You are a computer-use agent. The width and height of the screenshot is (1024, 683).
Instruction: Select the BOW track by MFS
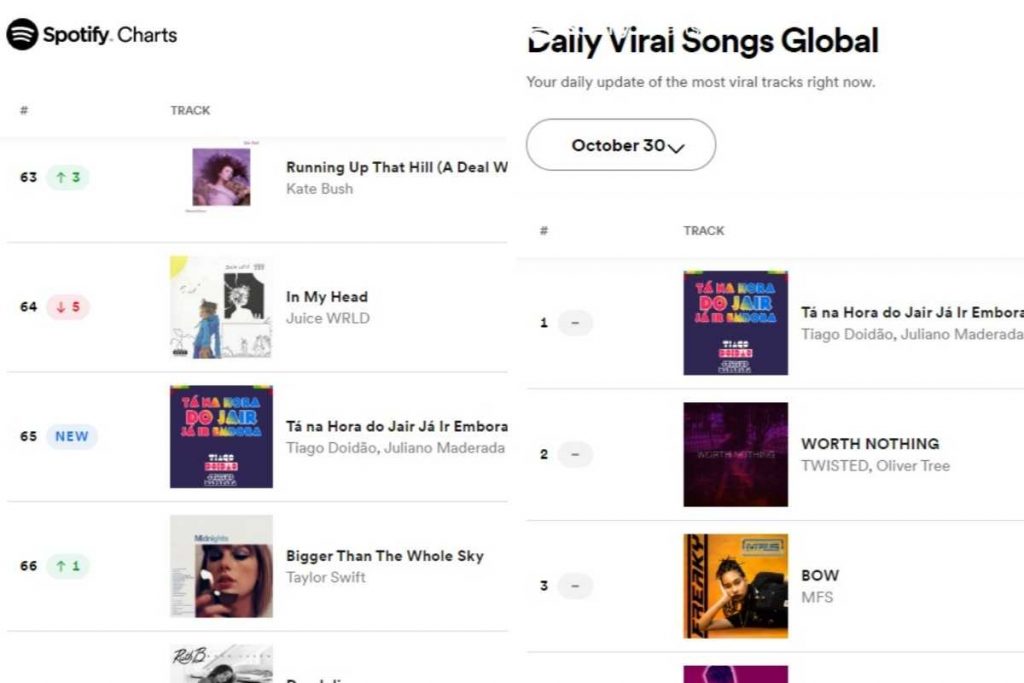820,575
